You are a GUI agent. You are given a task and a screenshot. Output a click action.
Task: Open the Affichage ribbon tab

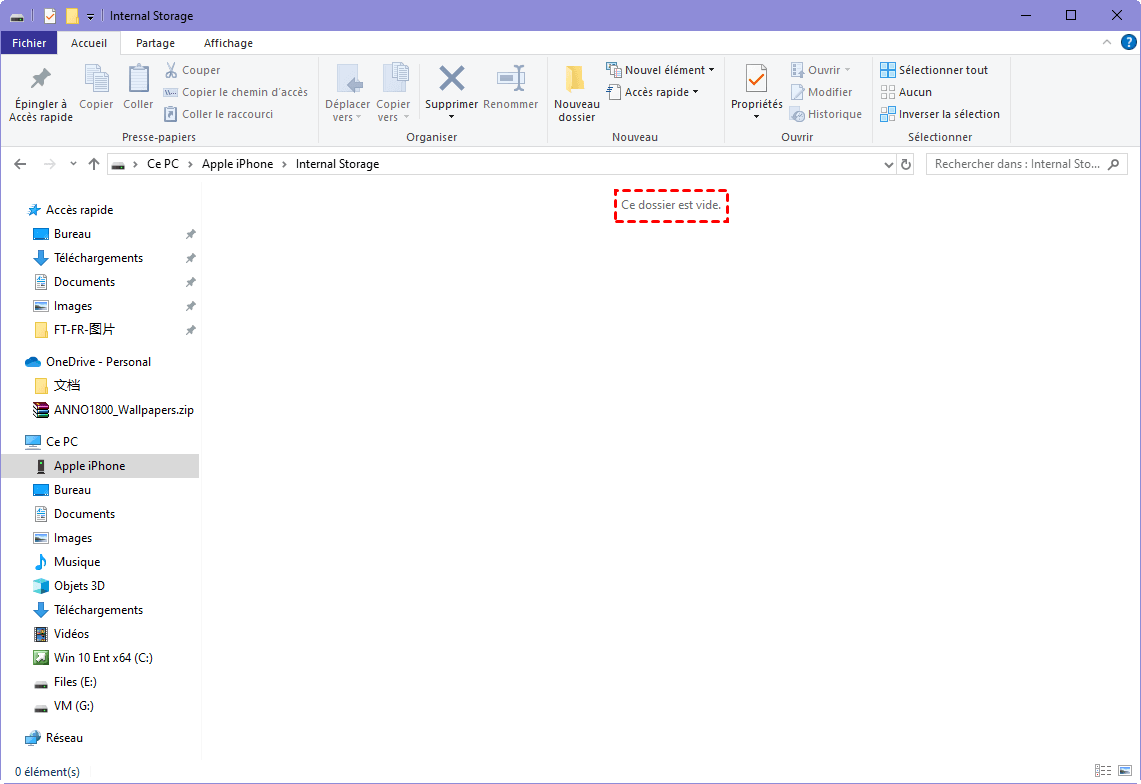coord(228,43)
